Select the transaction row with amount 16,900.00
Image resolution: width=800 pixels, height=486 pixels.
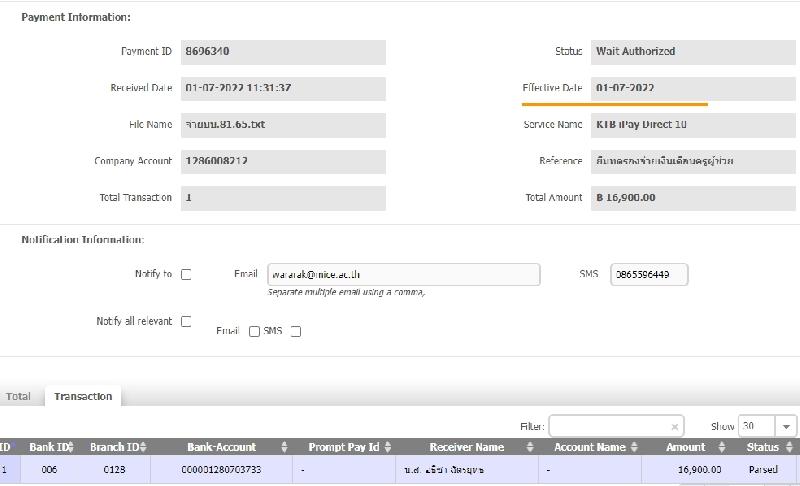pos(400,468)
